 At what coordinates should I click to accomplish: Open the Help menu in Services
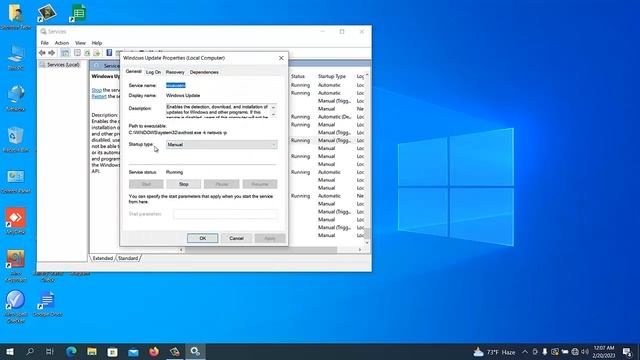[97, 43]
